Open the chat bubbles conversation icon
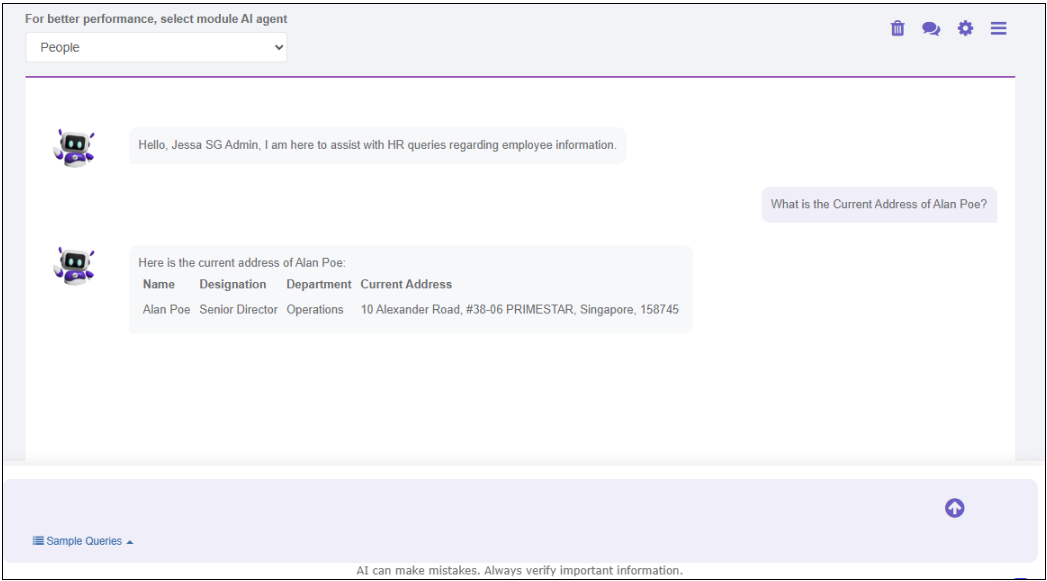The width and height of the screenshot is (1047, 581). tap(931, 28)
